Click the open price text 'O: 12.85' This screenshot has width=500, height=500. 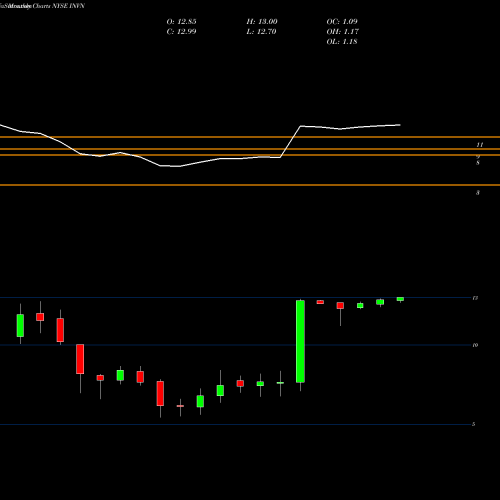pos(181,22)
